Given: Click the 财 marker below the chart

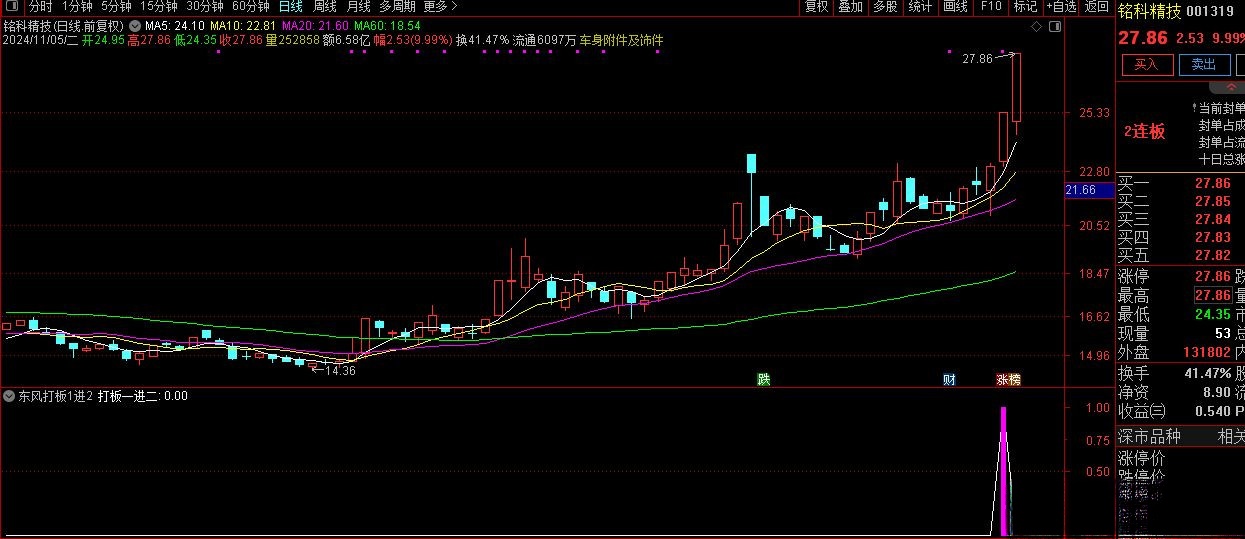Looking at the screenshot, I should click(x=949, y=379).
